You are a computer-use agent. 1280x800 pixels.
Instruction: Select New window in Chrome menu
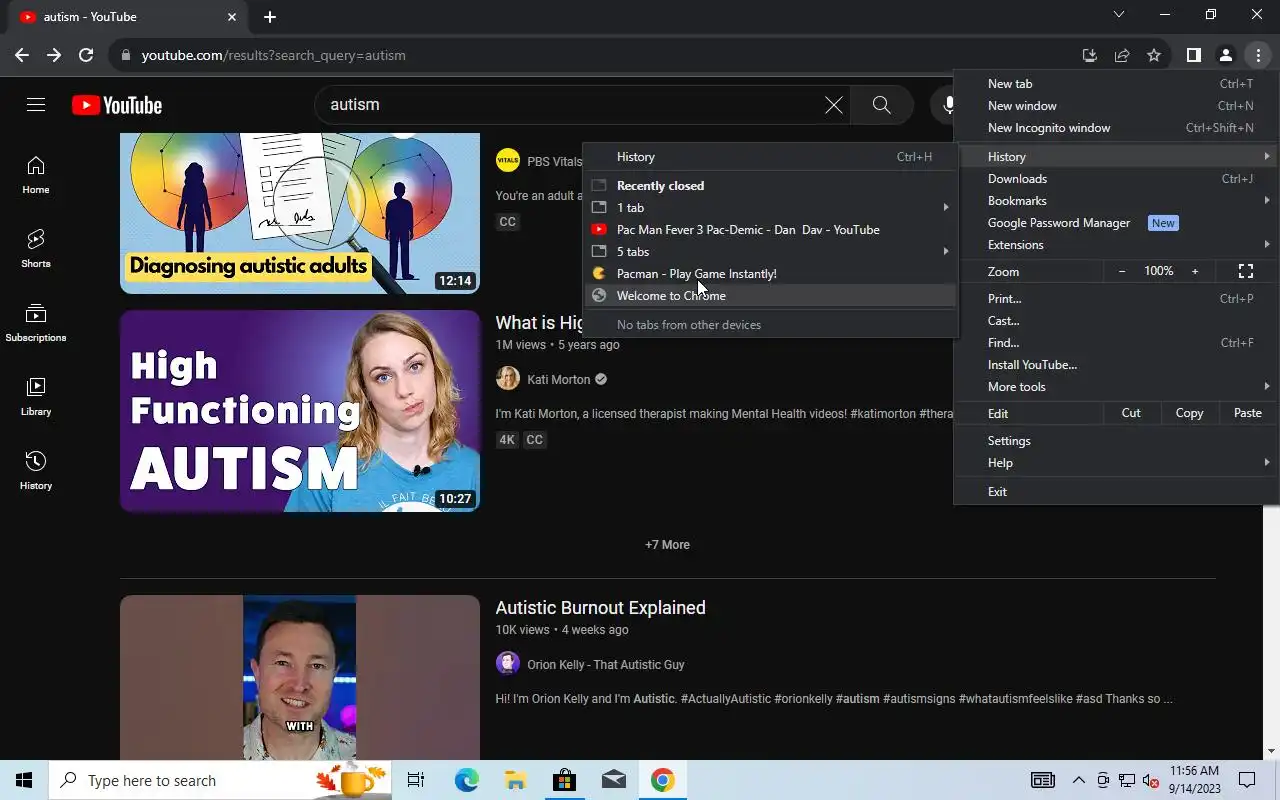(1115, 105)
